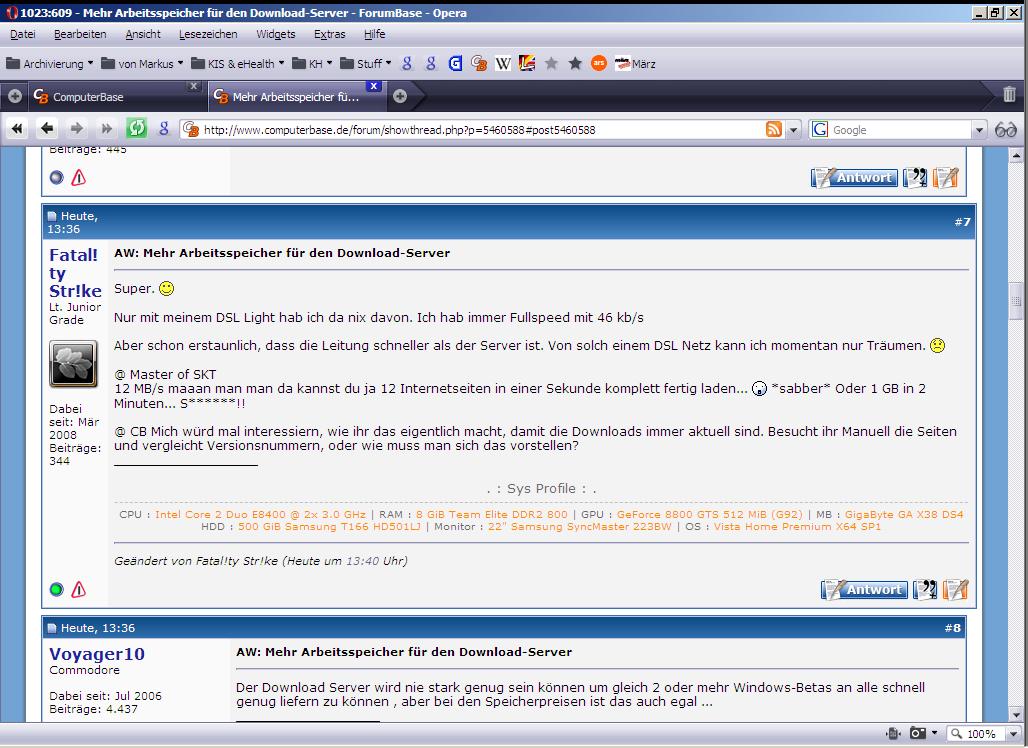This screenshot has width=1028, height=748.
Task: Click the black star bookmark
Action: point(575,63)
